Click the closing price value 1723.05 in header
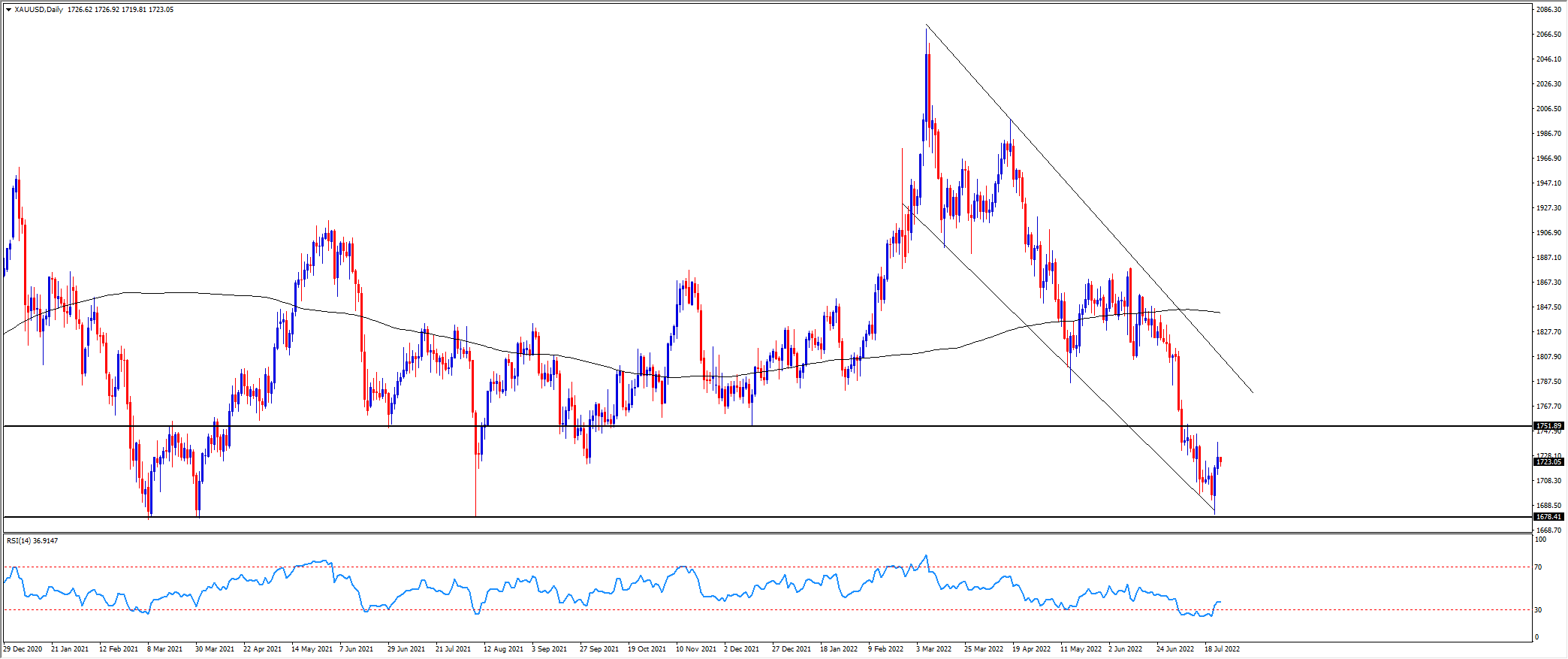Viewport: 1568px width, 659px height. click(161, 10)
